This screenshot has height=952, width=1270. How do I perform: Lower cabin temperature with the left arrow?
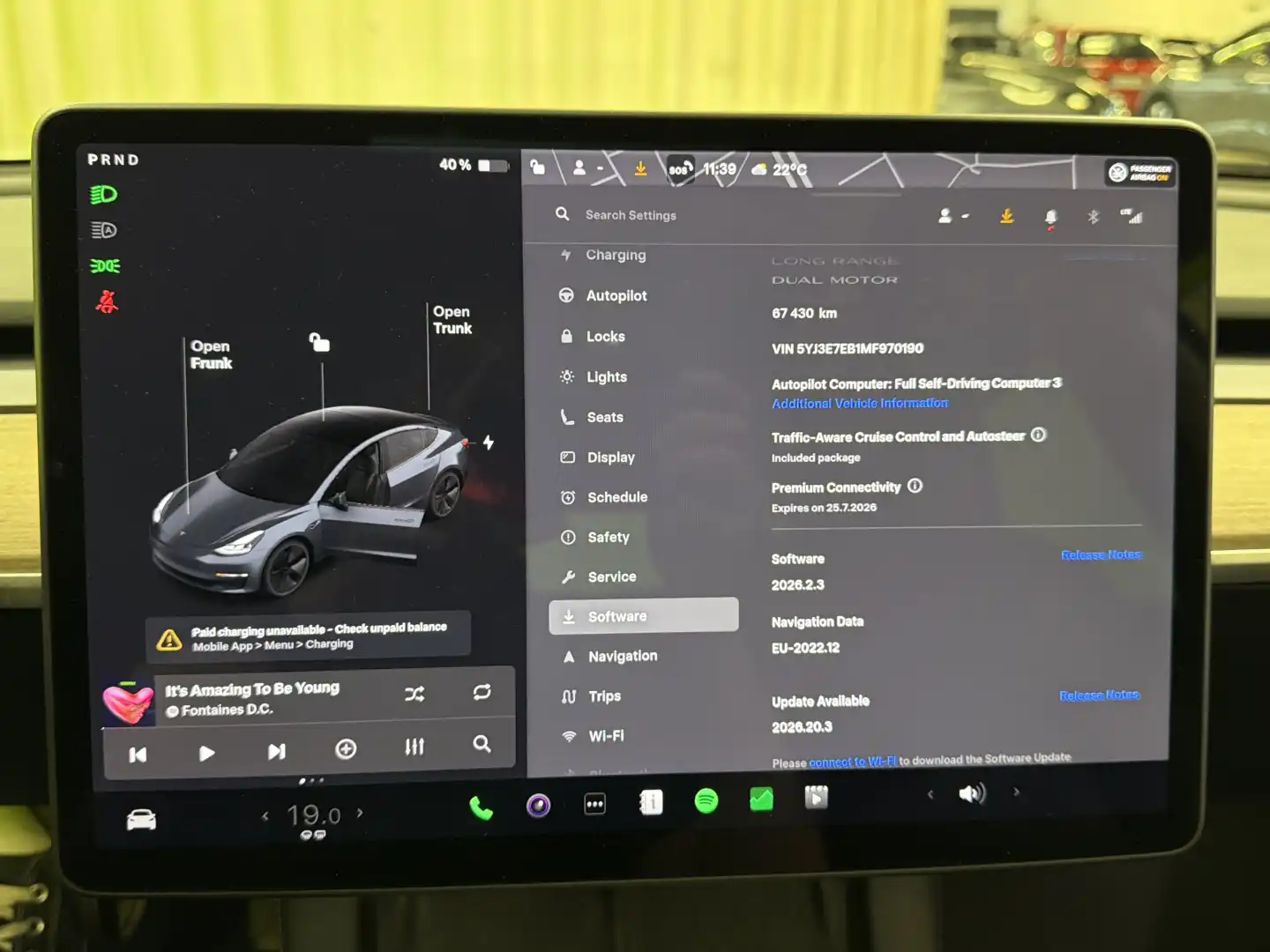(x=265, y=816)
